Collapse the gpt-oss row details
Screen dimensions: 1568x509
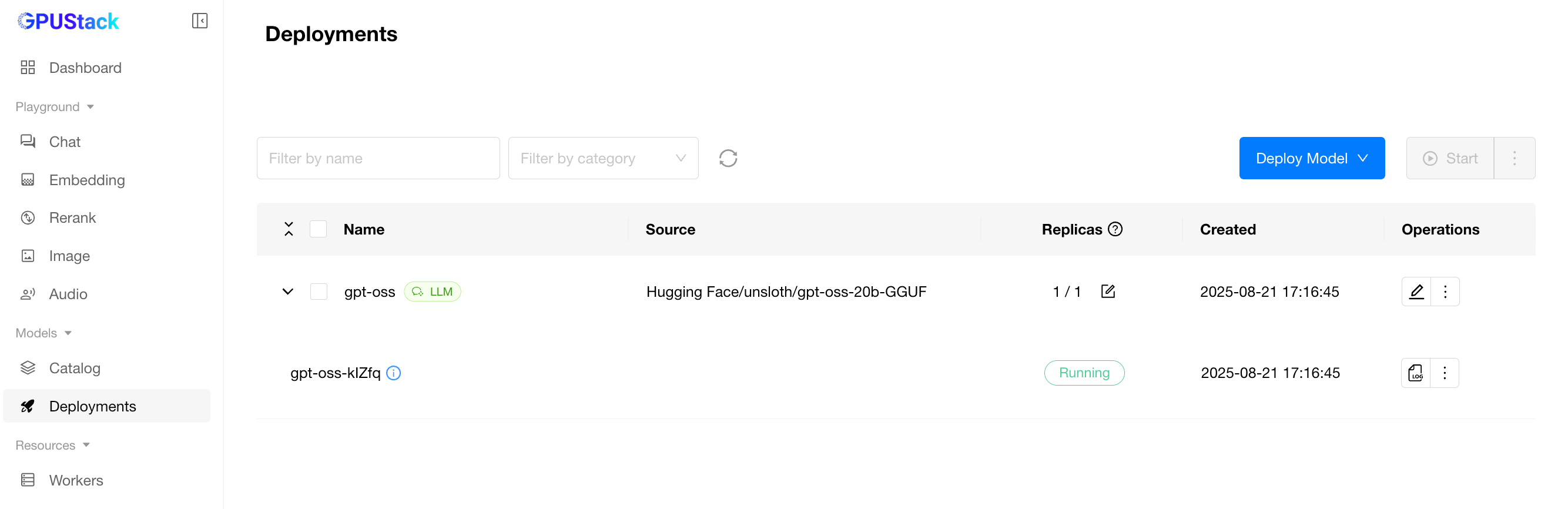[x=288, y=292]
